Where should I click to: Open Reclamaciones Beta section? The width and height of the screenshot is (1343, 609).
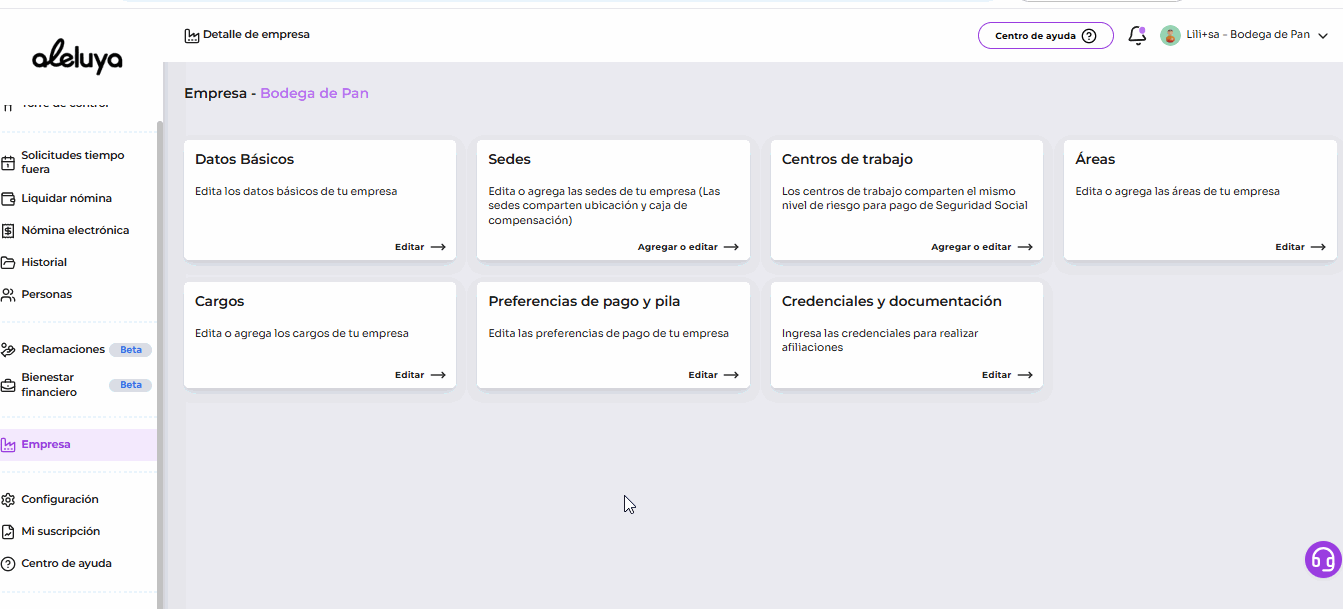click(x=63, y=349)
